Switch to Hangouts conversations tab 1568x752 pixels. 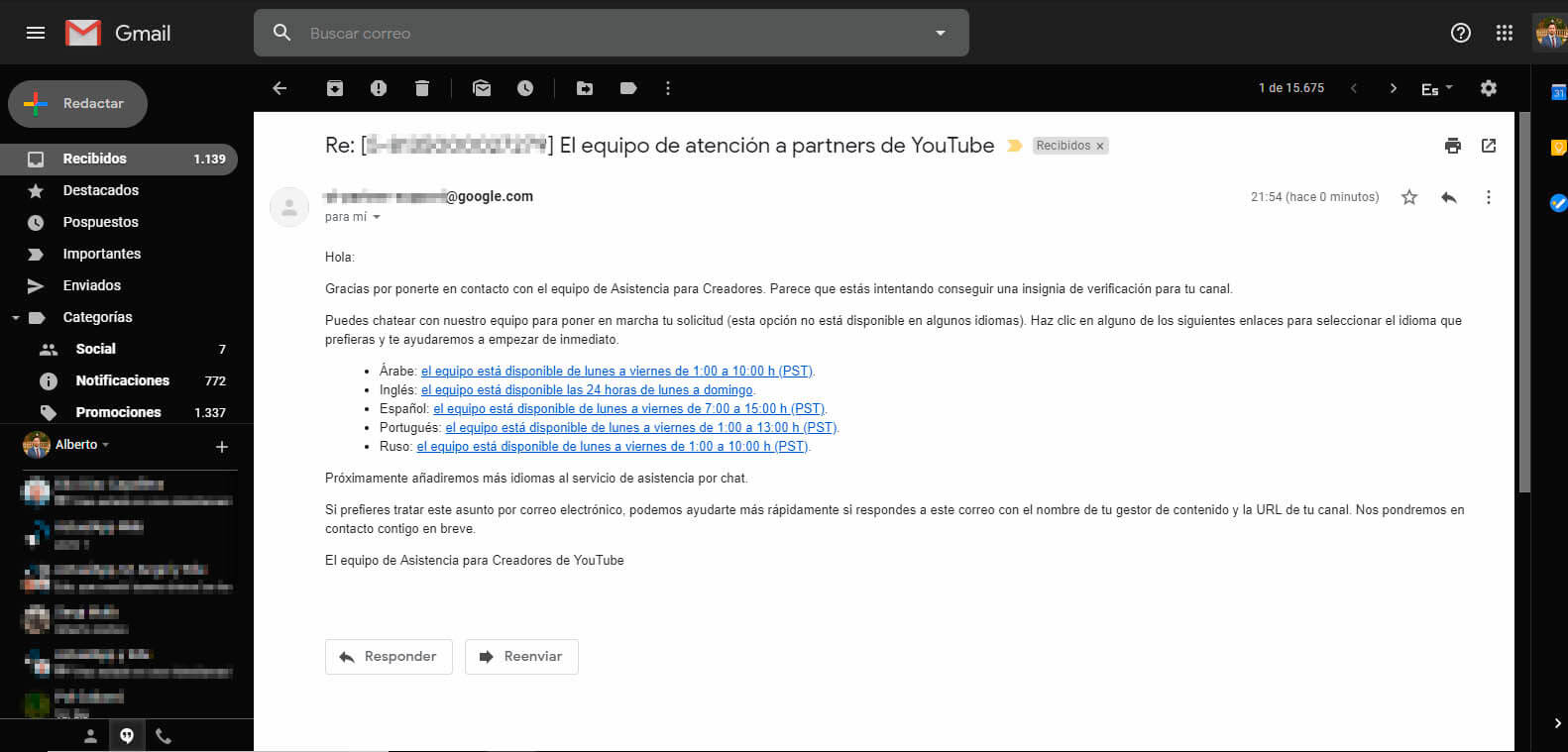pos(127,736)
